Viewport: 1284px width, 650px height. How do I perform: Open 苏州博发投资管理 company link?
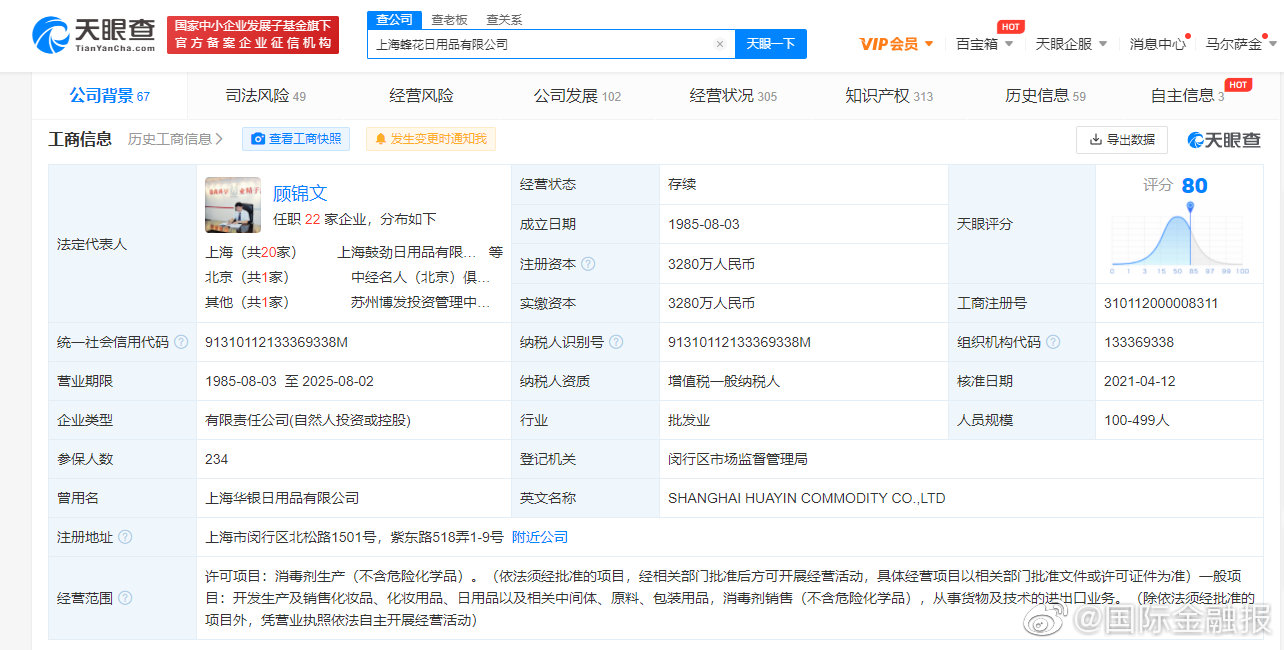[420, 302]
